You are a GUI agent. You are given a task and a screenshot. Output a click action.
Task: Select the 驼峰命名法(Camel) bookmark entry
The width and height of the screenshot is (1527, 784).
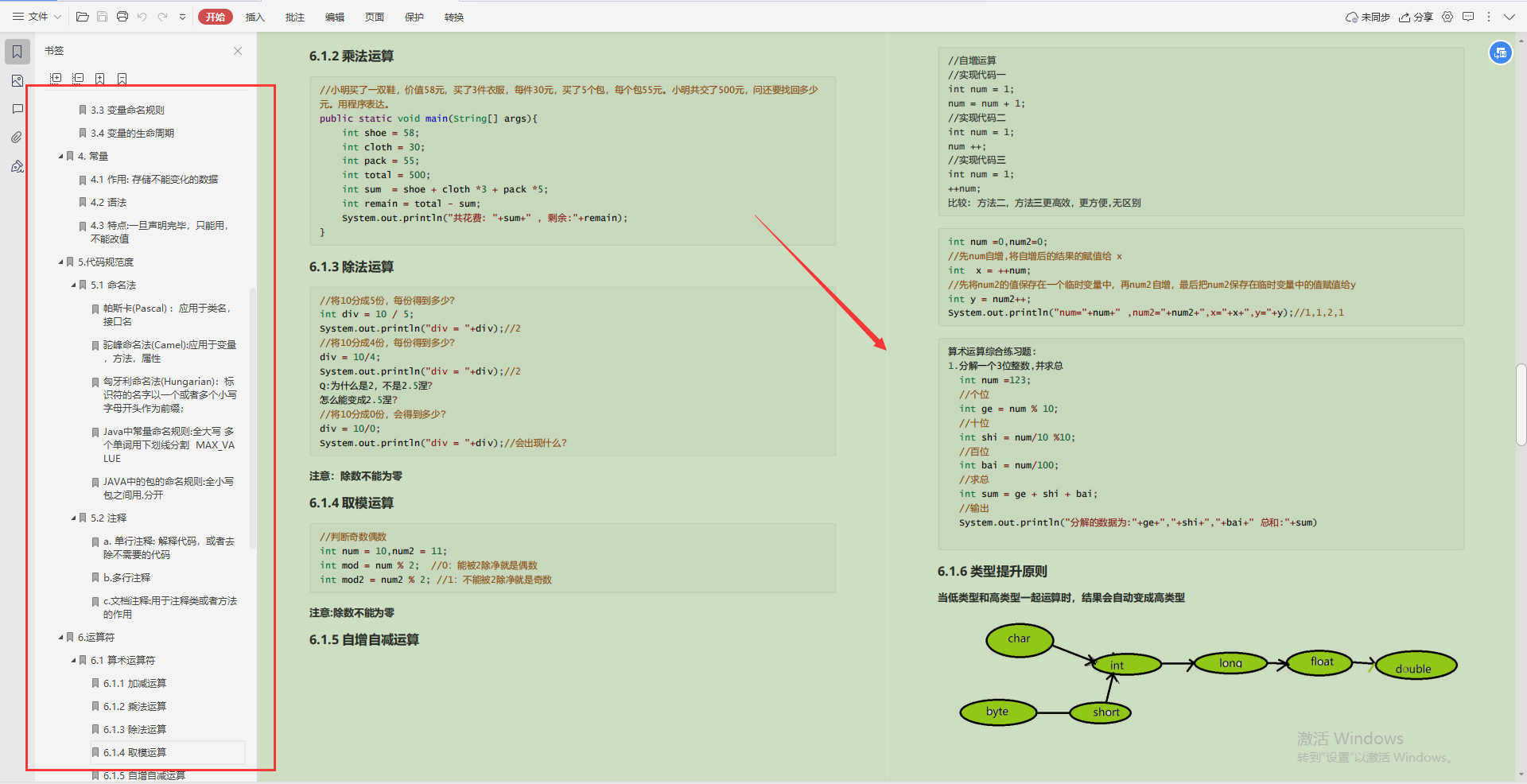click(x=169, y=351)
